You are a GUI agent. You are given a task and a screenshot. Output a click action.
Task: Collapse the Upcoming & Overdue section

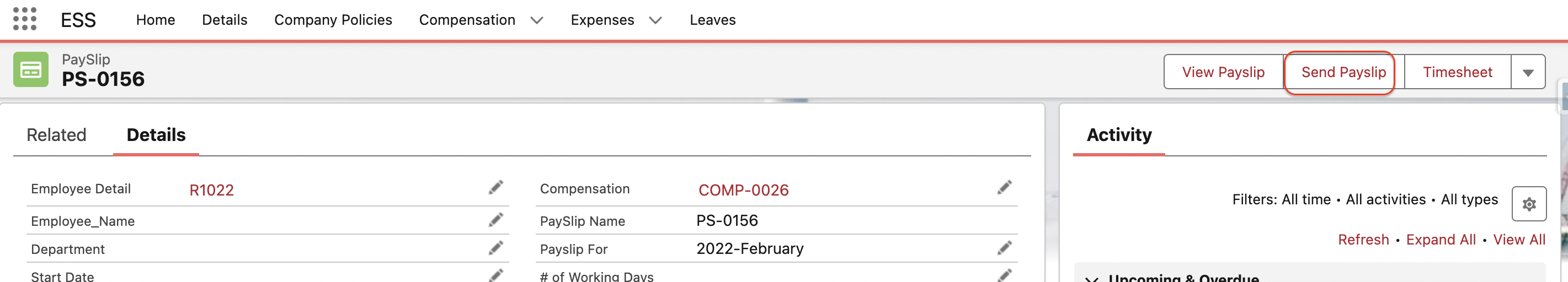[x=1092, y=278]
